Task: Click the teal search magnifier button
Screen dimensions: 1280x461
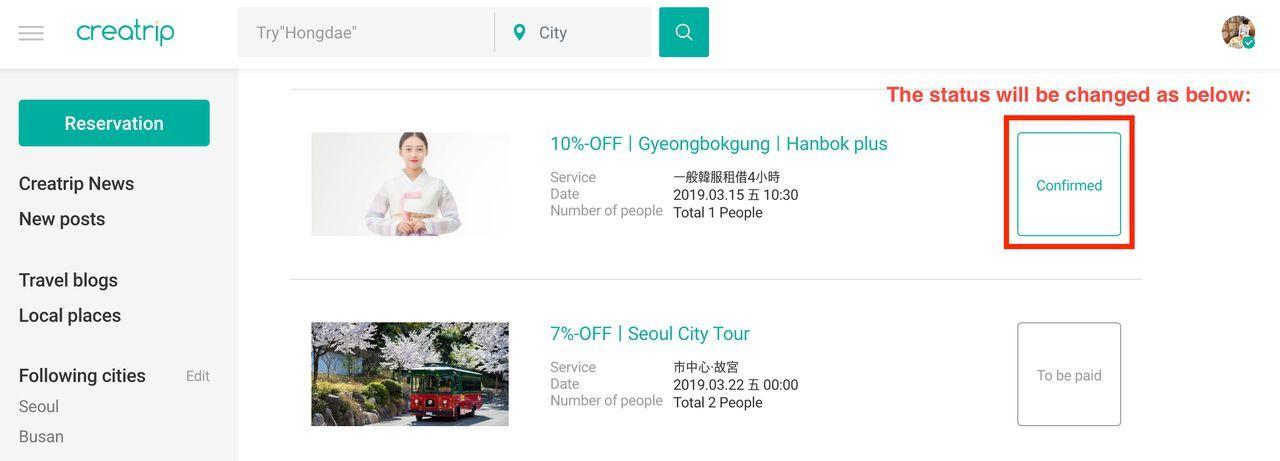Action: [684, 32]
